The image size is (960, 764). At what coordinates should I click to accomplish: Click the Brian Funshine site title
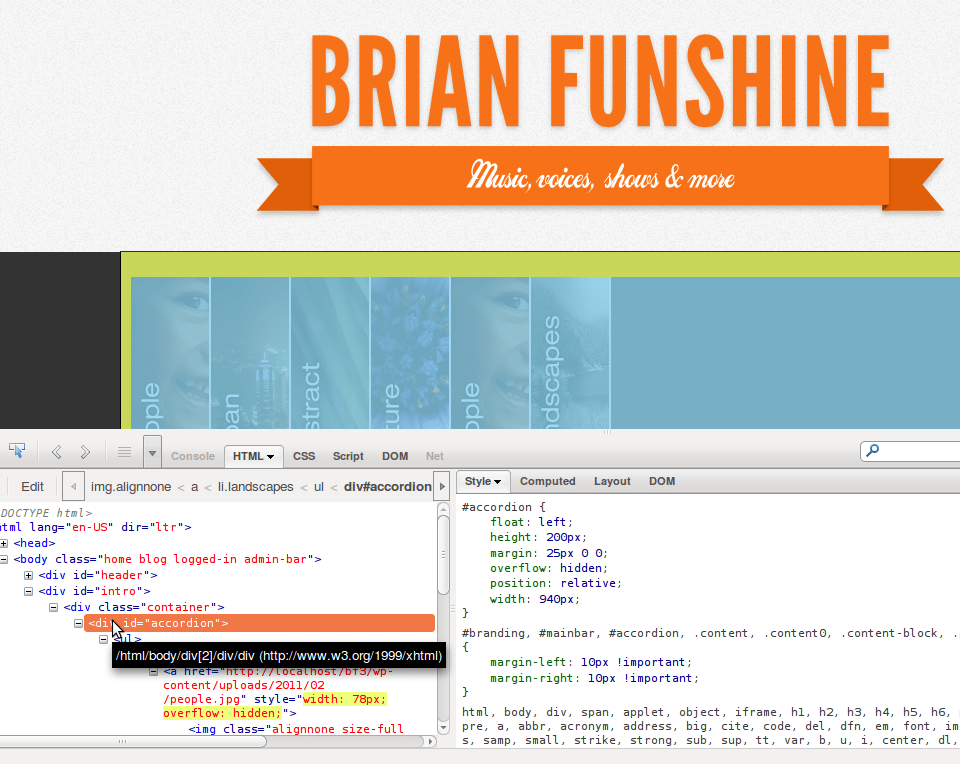click(x=601, y=81)
